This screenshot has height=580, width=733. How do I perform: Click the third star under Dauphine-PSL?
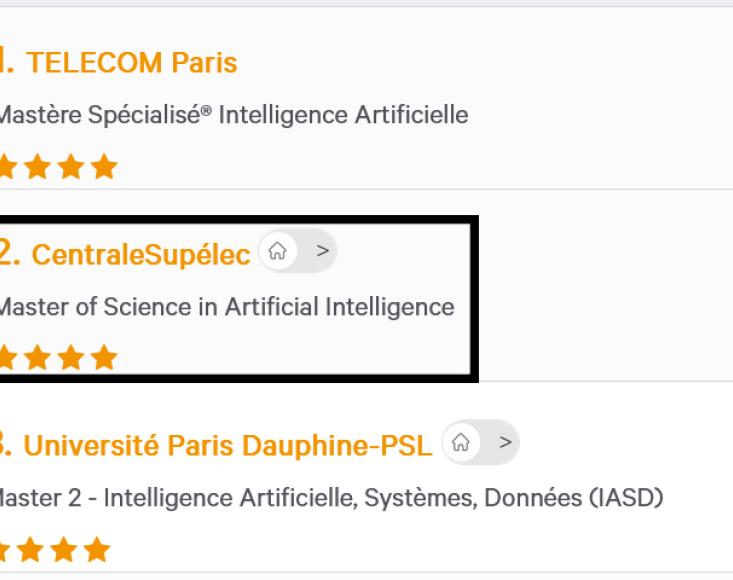[64, 549]
